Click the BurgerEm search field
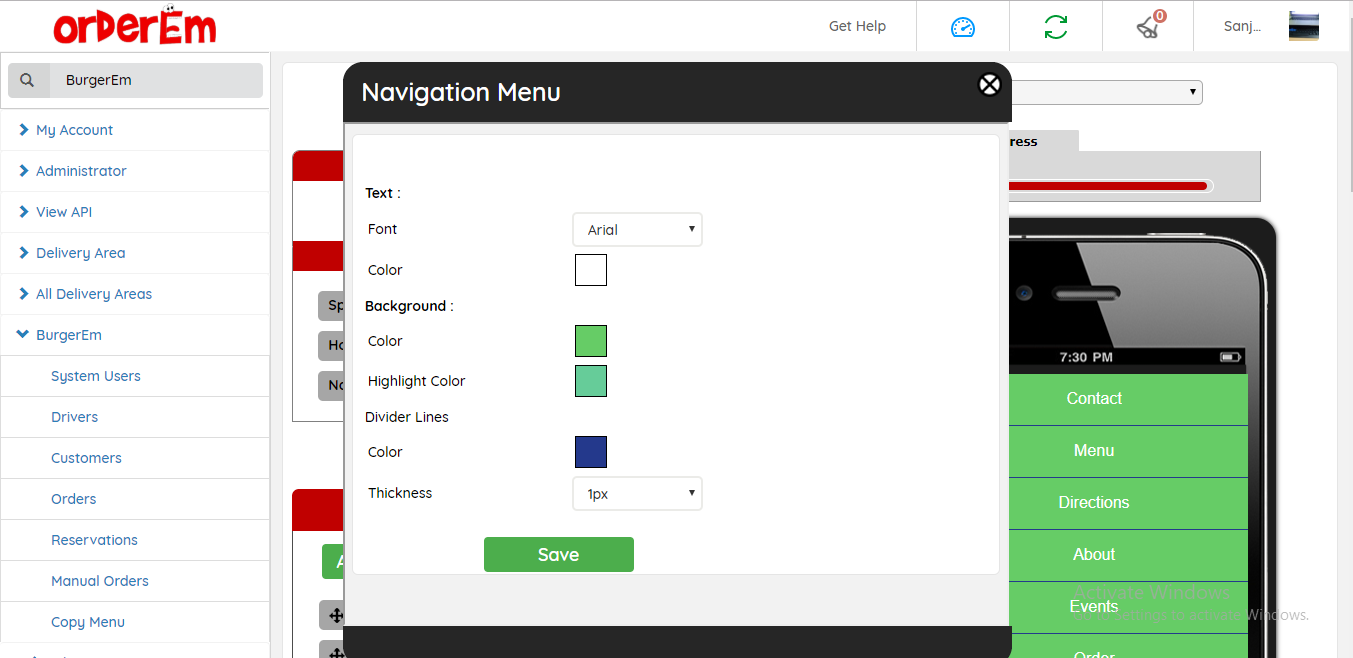 click(155, 81)
